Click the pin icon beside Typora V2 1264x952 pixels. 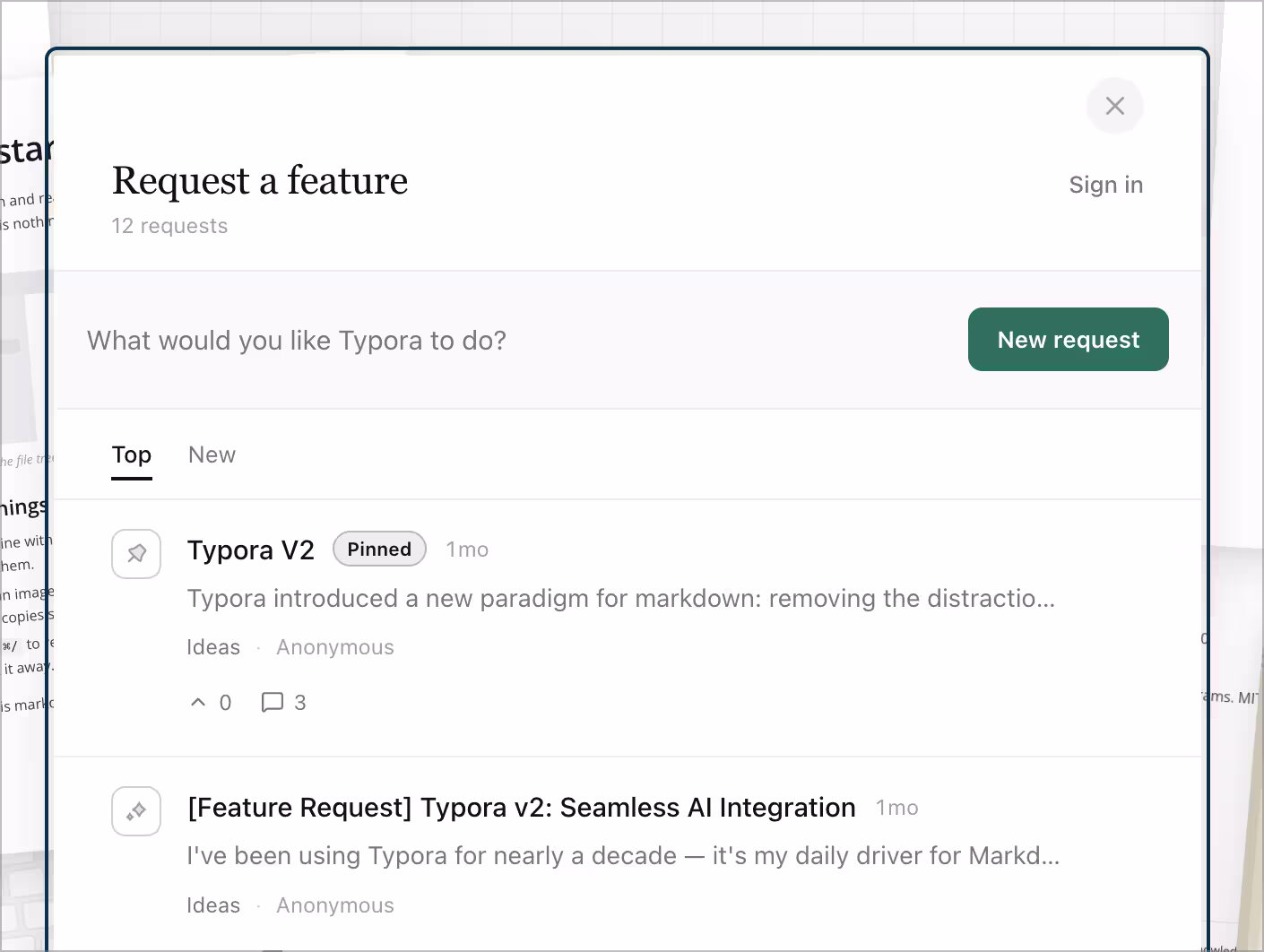pyautogui.click(x=136, y=553)
